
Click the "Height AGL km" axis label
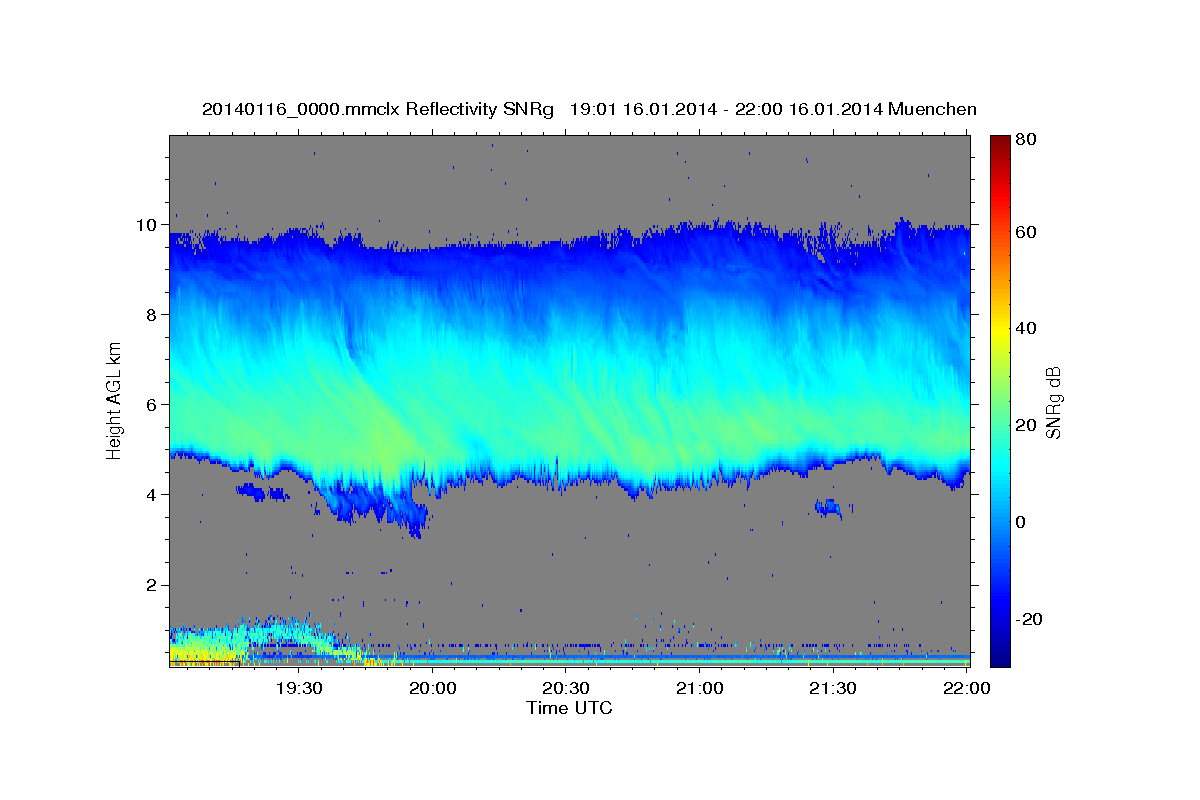pos(114,400)
